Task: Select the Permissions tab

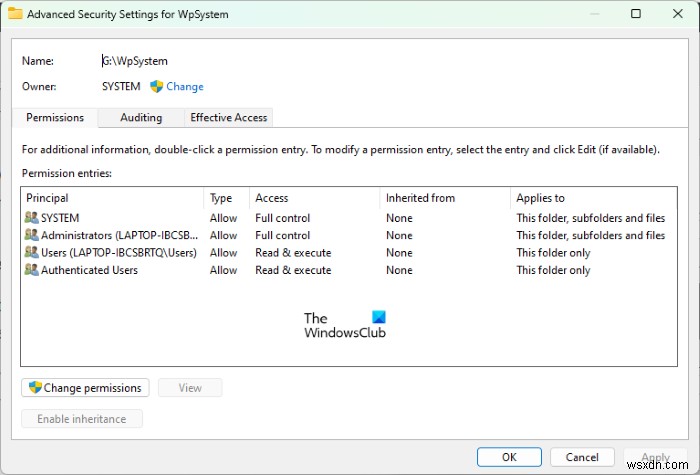Action: [x=55, y=118]
